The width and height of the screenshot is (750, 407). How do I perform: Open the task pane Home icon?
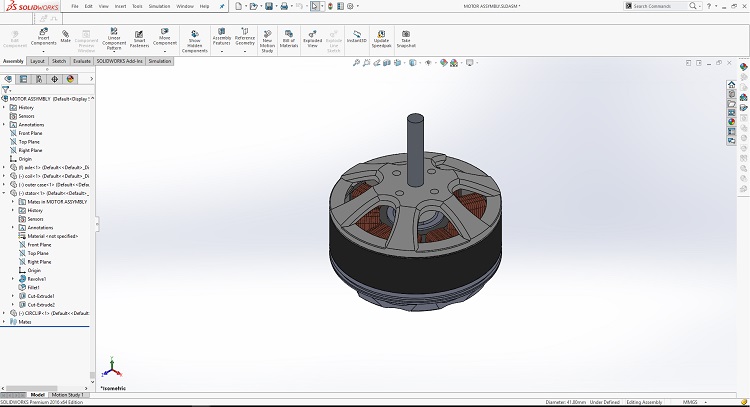click(x=731, y=85)
